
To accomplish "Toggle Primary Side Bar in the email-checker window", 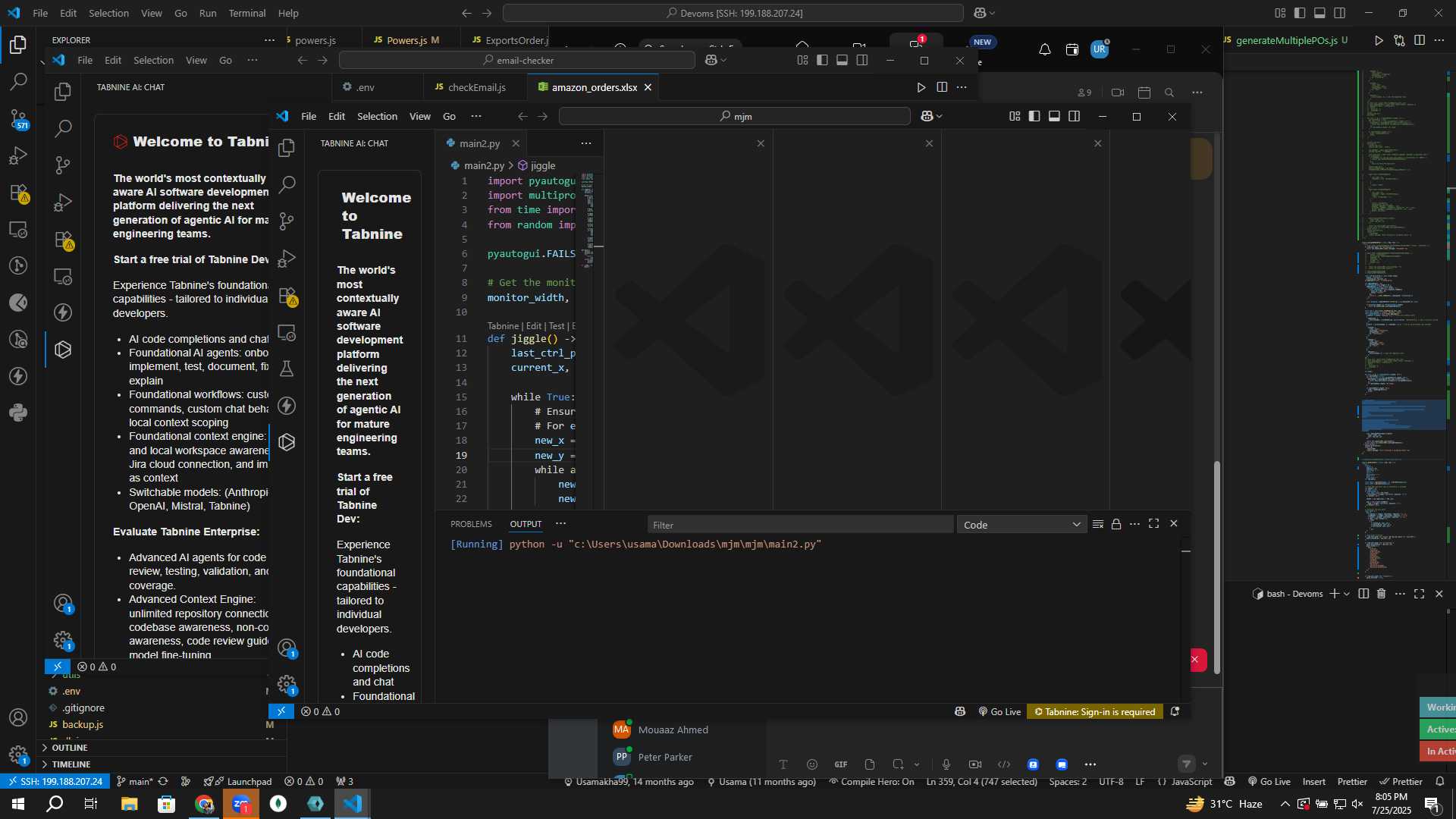I will (822, 60).
